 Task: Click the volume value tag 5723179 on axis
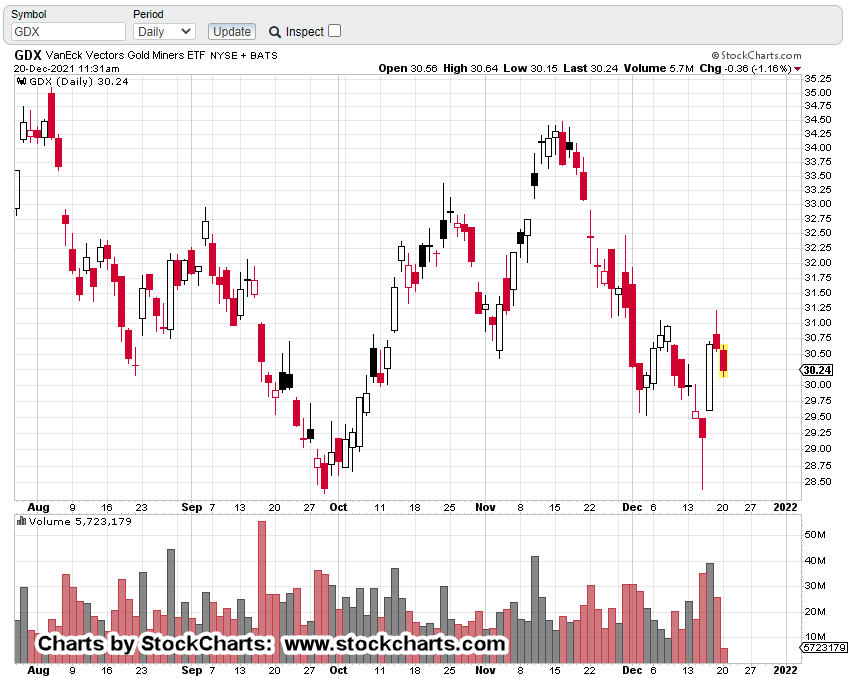[x=823, y=648]
